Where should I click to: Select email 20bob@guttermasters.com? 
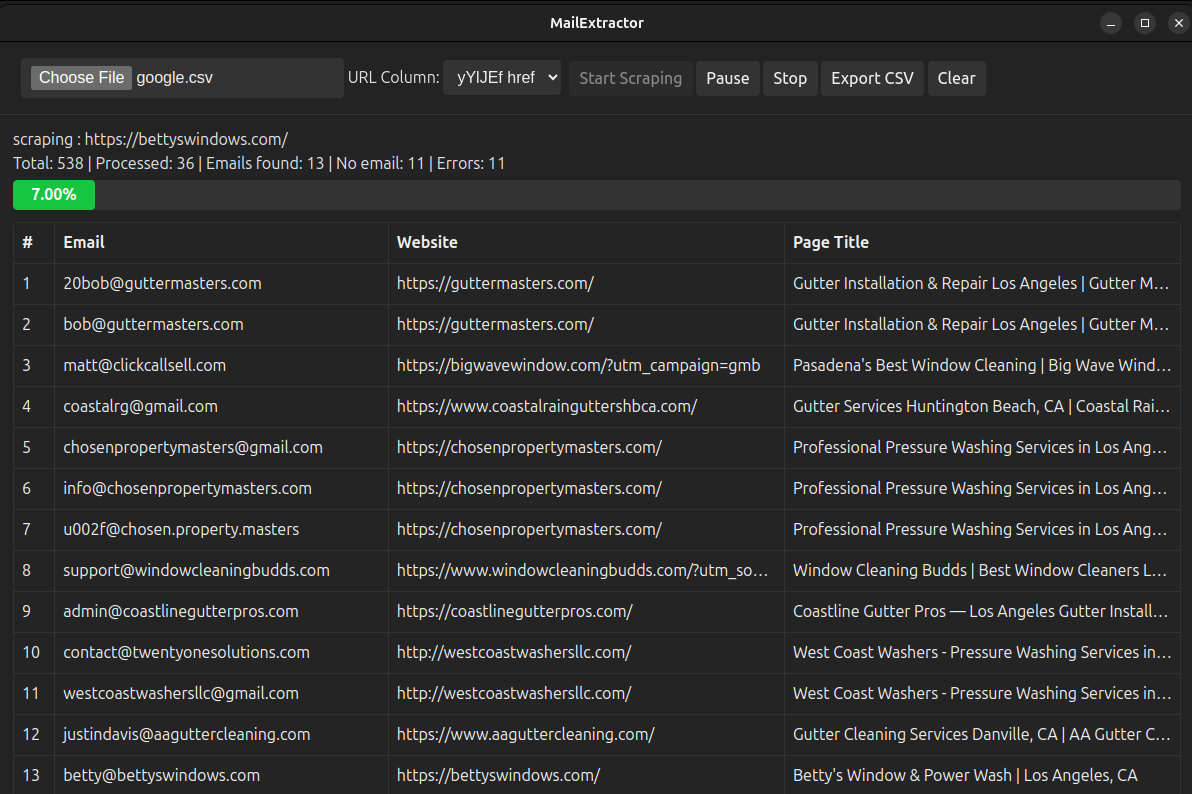pyautogui.click(x=162, y=284)
